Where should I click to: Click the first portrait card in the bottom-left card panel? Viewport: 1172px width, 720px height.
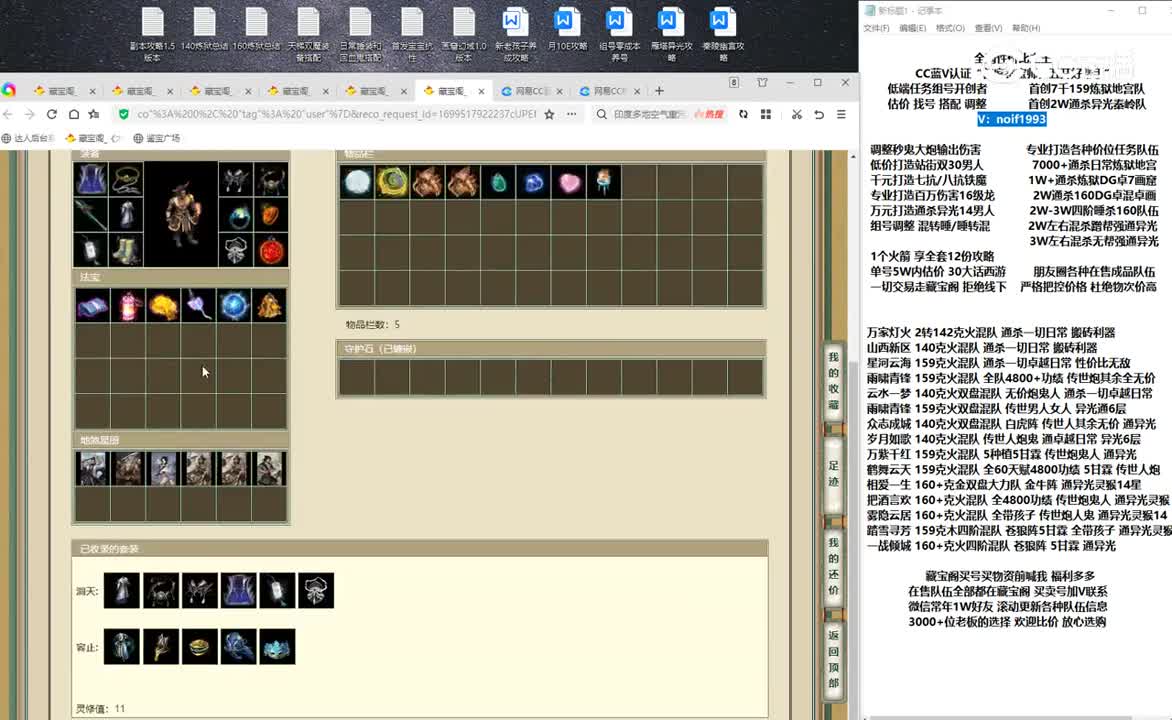(92, 469)
